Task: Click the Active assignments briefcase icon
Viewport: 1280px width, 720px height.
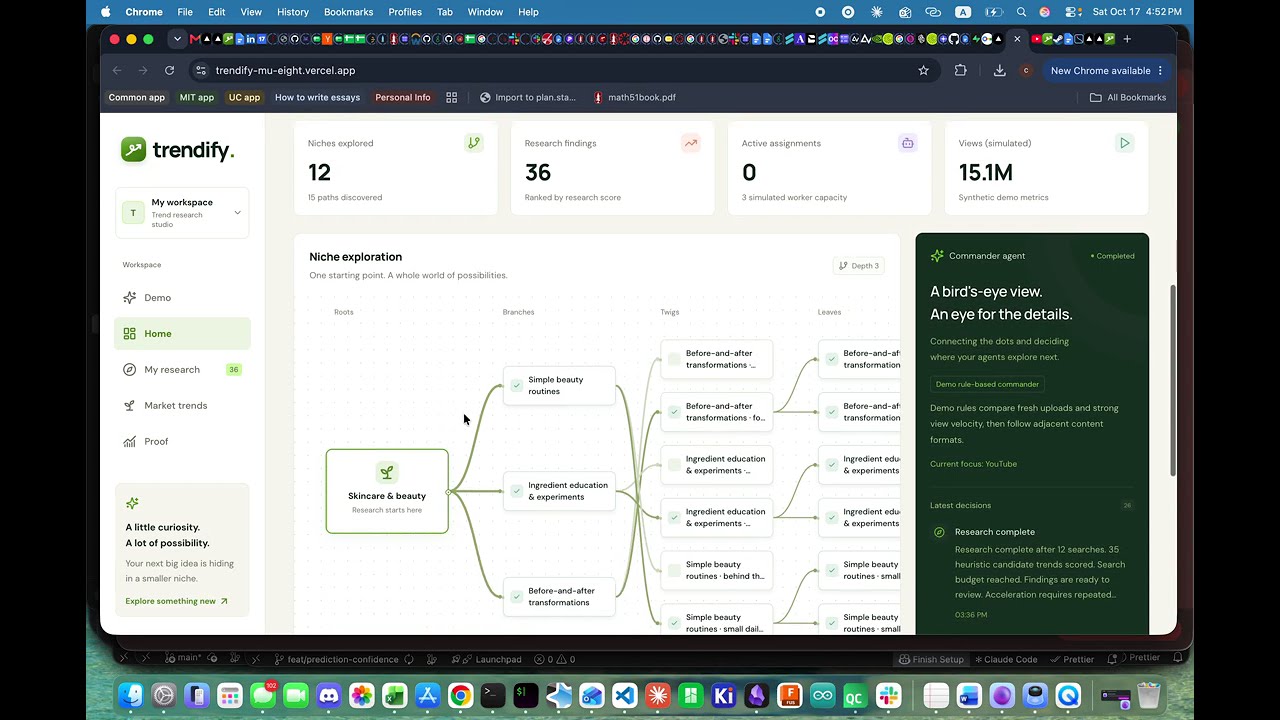Action: 907,143
